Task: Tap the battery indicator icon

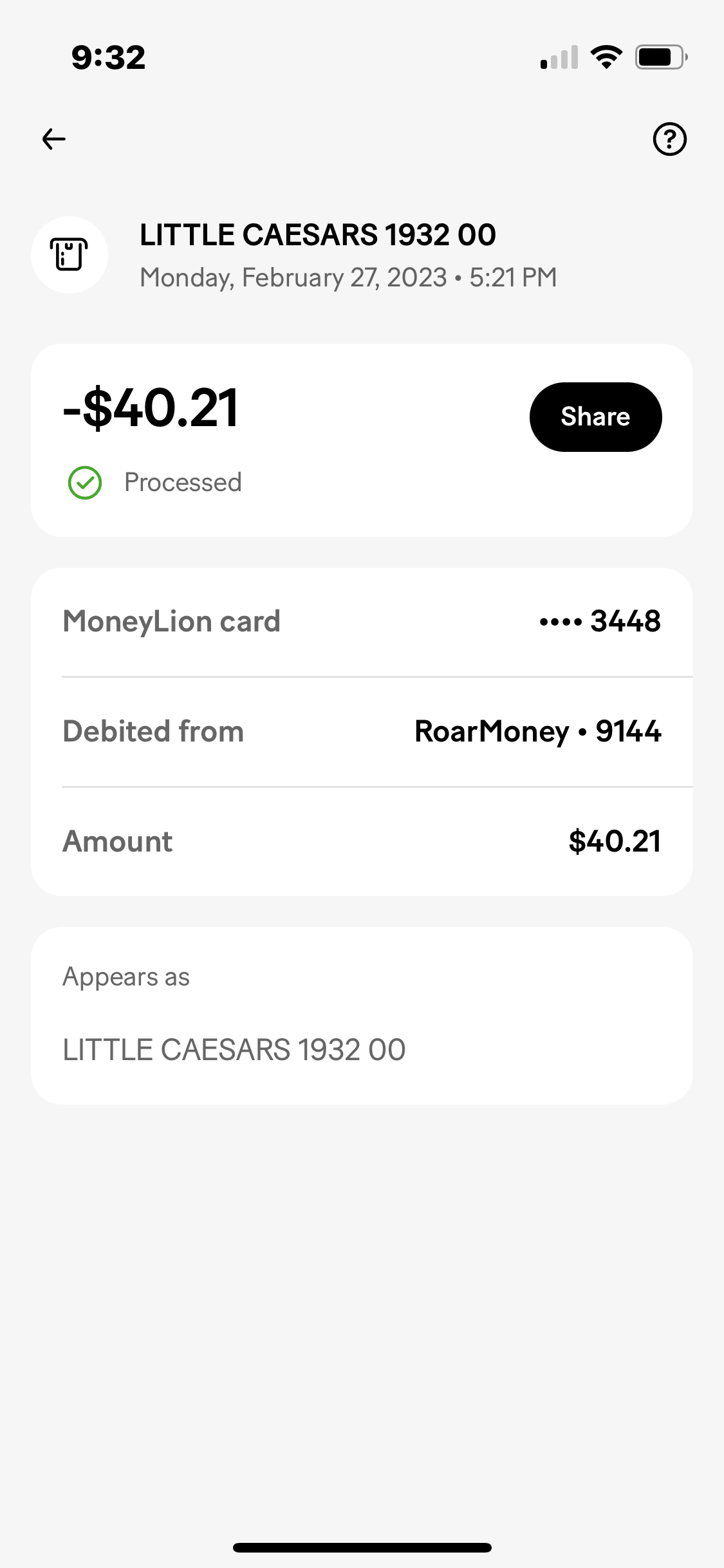Action: click(x=661, y=57)
